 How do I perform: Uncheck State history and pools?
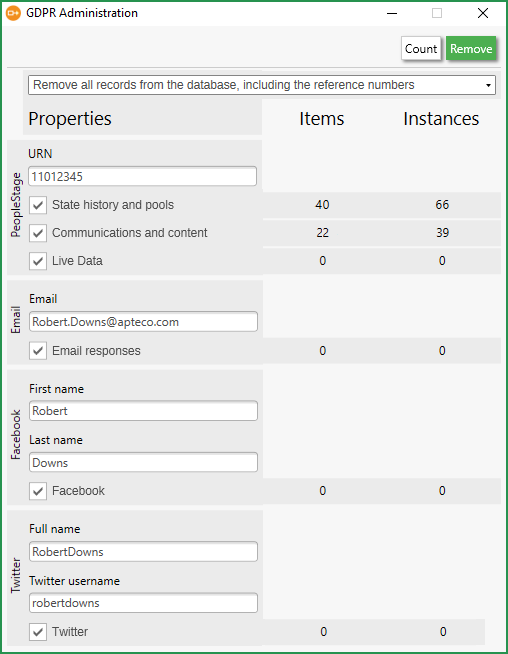(38, 205)
